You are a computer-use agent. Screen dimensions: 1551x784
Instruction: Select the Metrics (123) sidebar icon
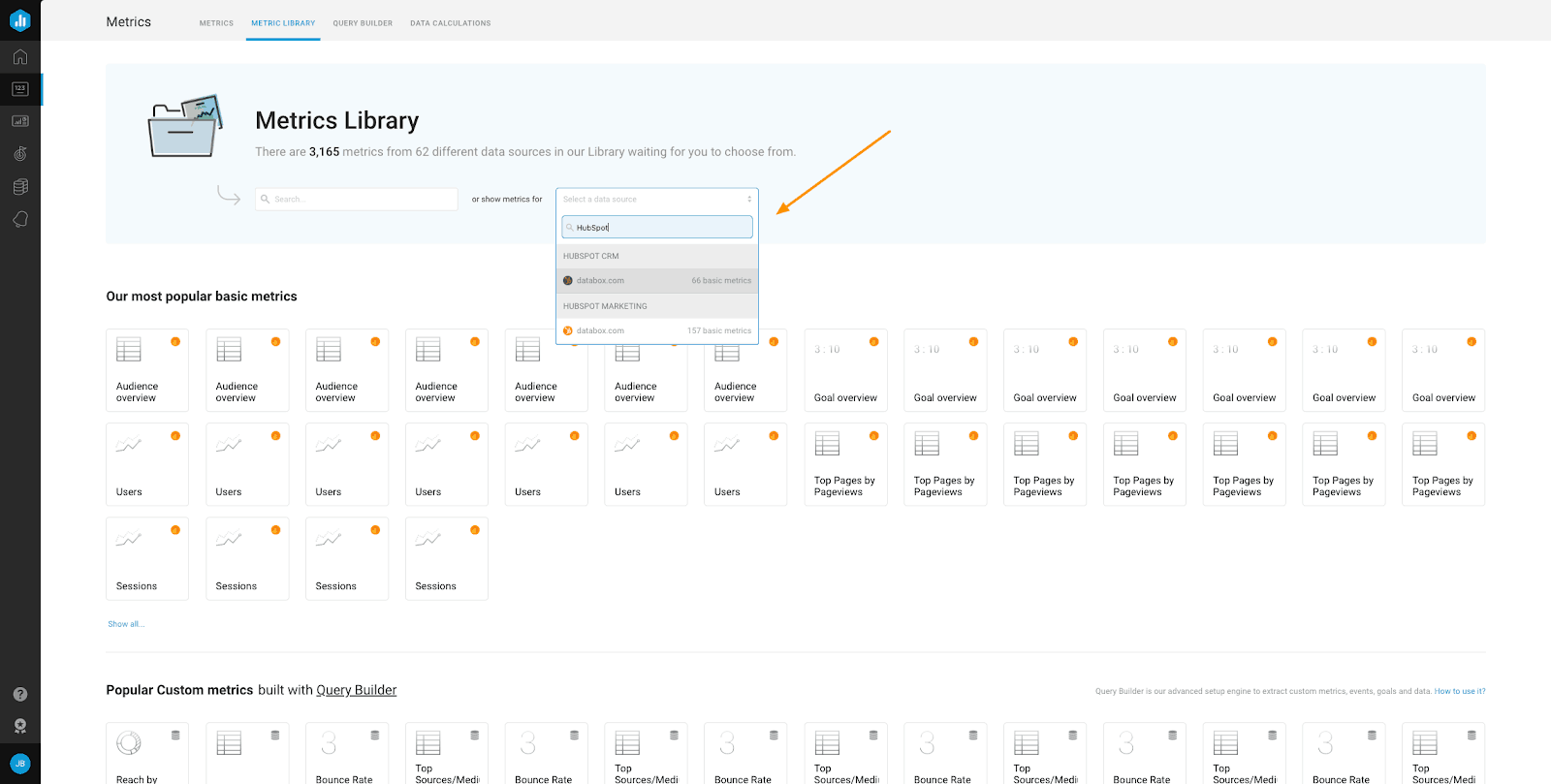pyautogui.click(x=20, y=89)
